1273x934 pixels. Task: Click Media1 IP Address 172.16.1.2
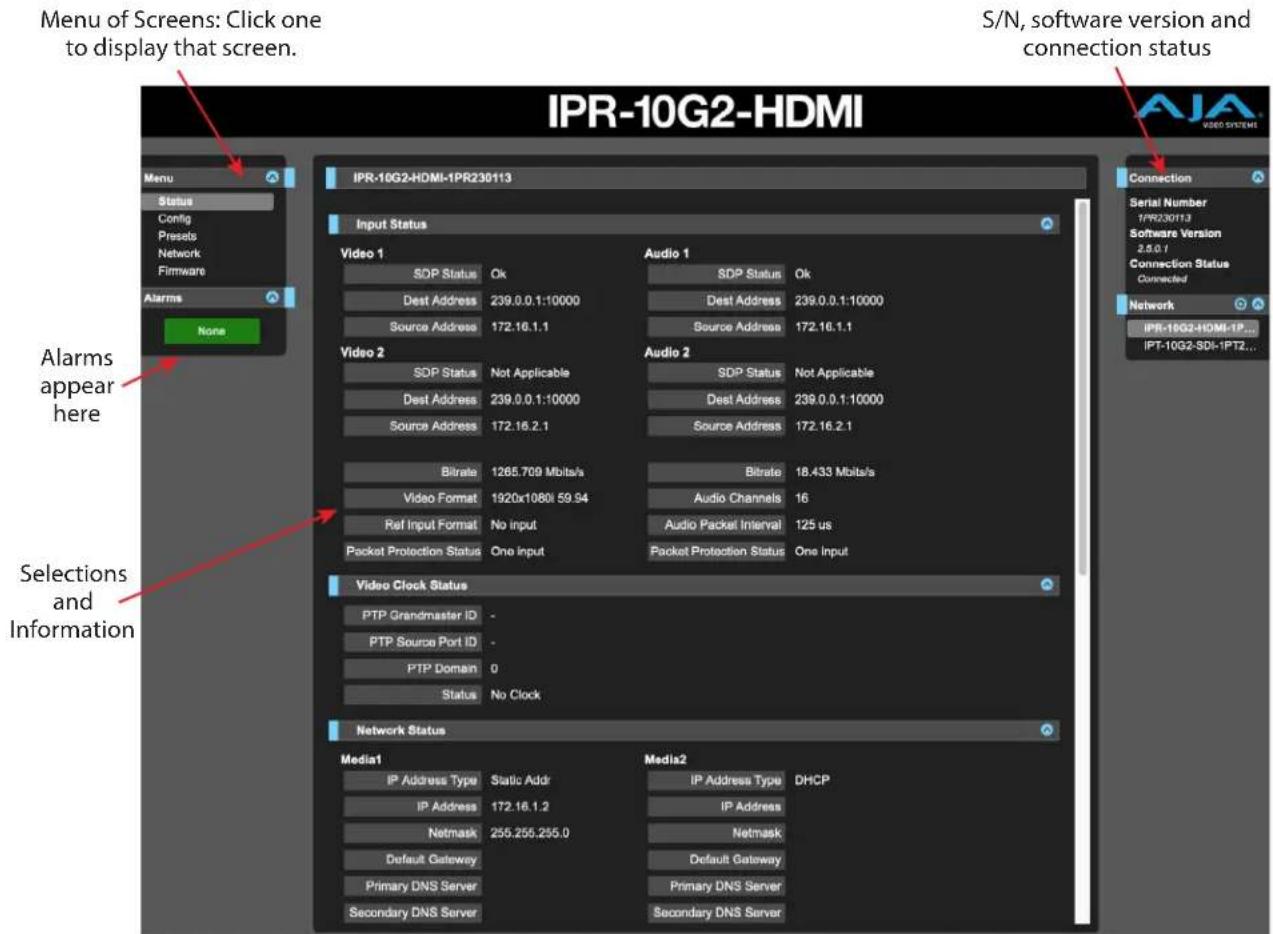click(x=519, y=806)
